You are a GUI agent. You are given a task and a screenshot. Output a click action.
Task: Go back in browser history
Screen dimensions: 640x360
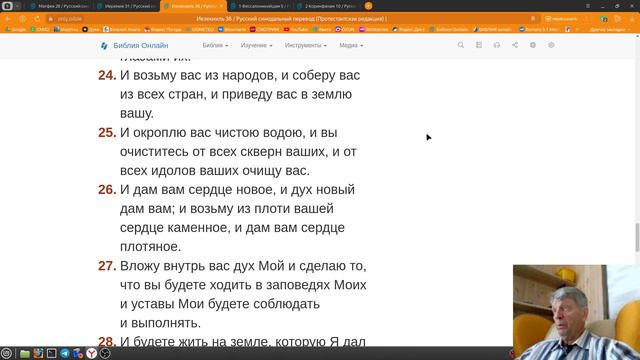8,19
